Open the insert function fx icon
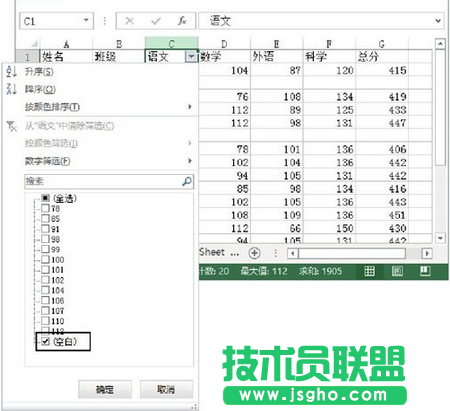The width and height of the screenshot is (450, 411). tap(182, 21)
